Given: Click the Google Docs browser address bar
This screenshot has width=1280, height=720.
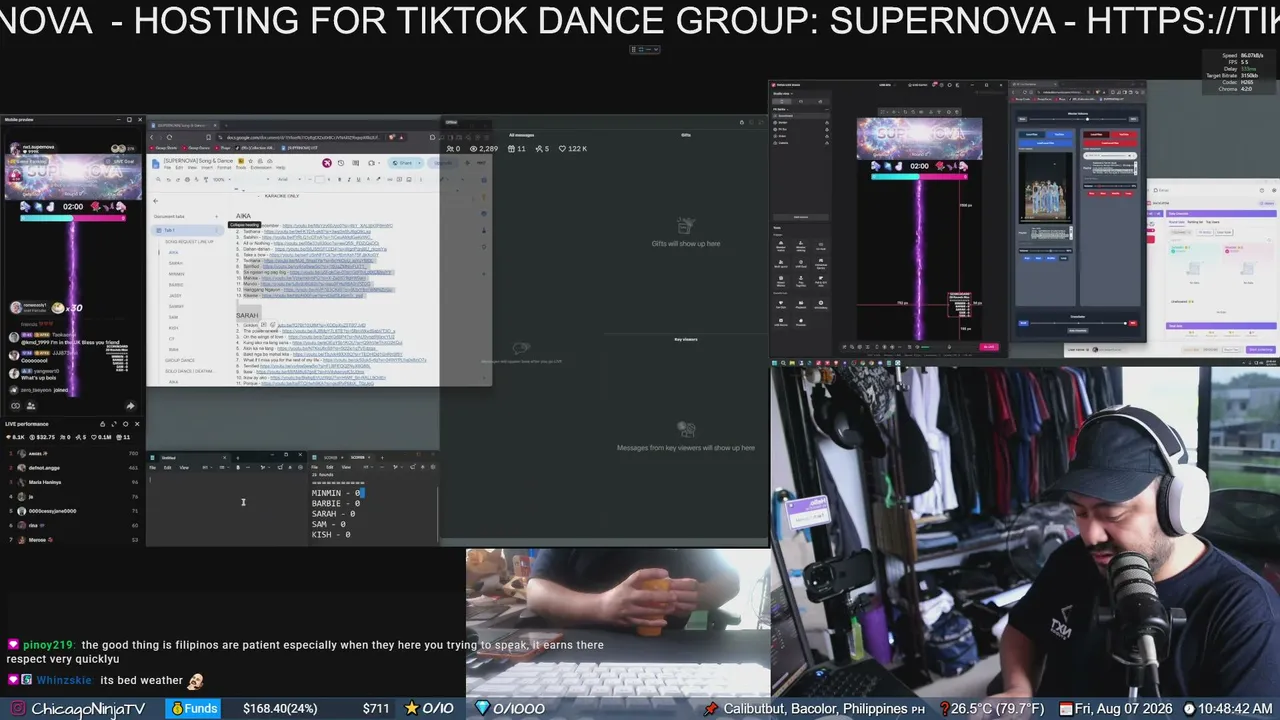Looking at the screenshot, I should pos(300,137).
